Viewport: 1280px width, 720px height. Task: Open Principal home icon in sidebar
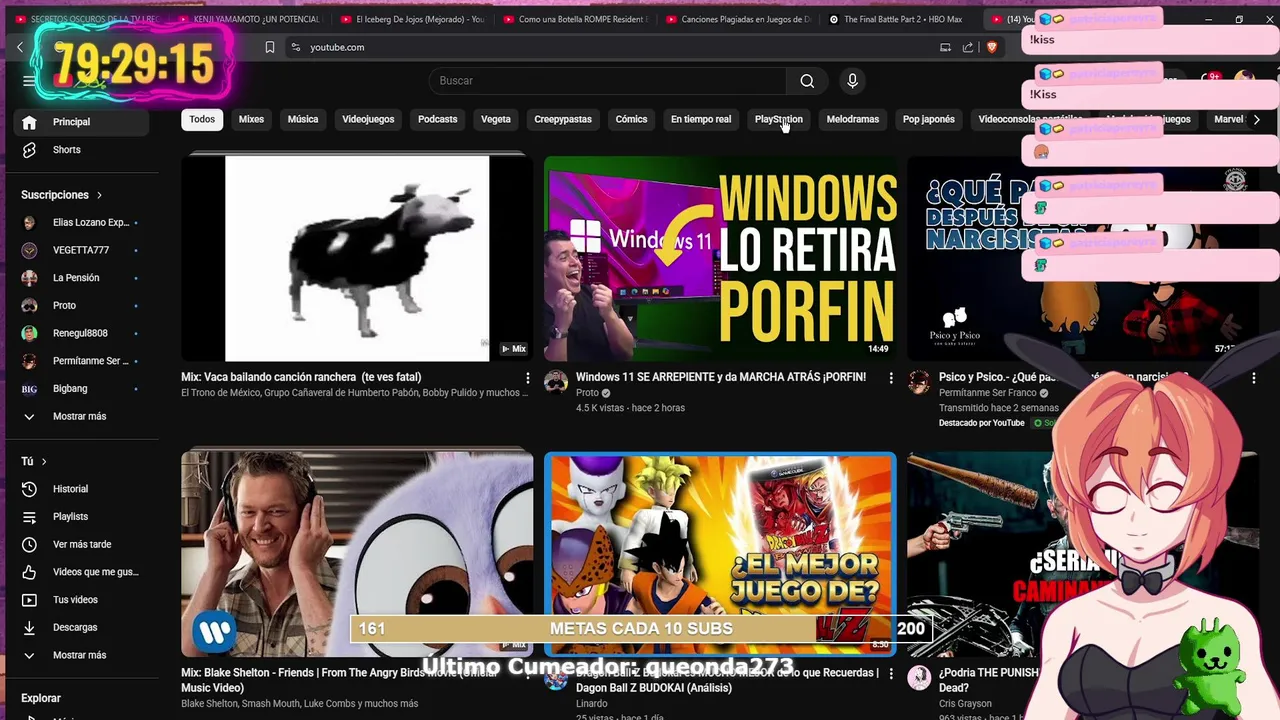pos(29,122)
